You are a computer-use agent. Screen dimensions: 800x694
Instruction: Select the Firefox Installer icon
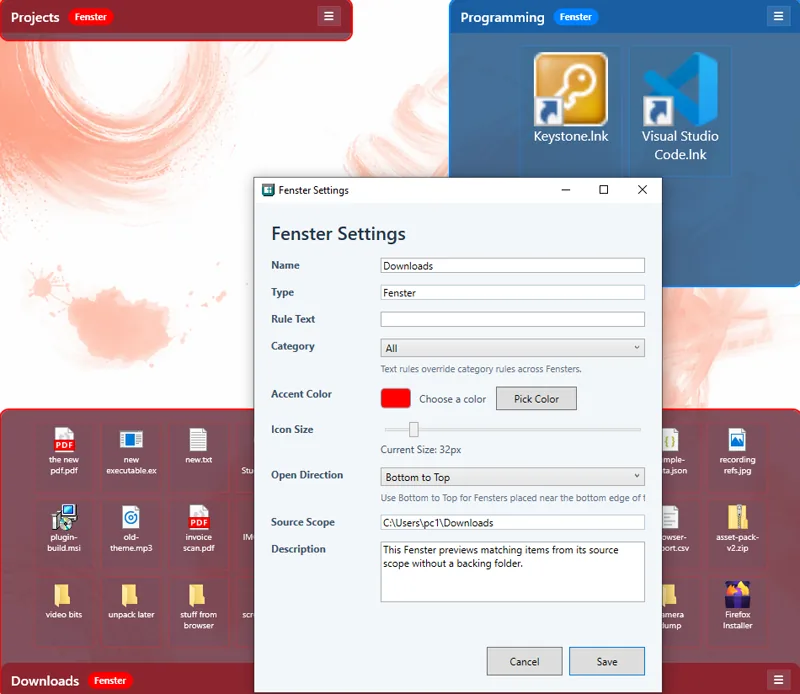(737, 602)
